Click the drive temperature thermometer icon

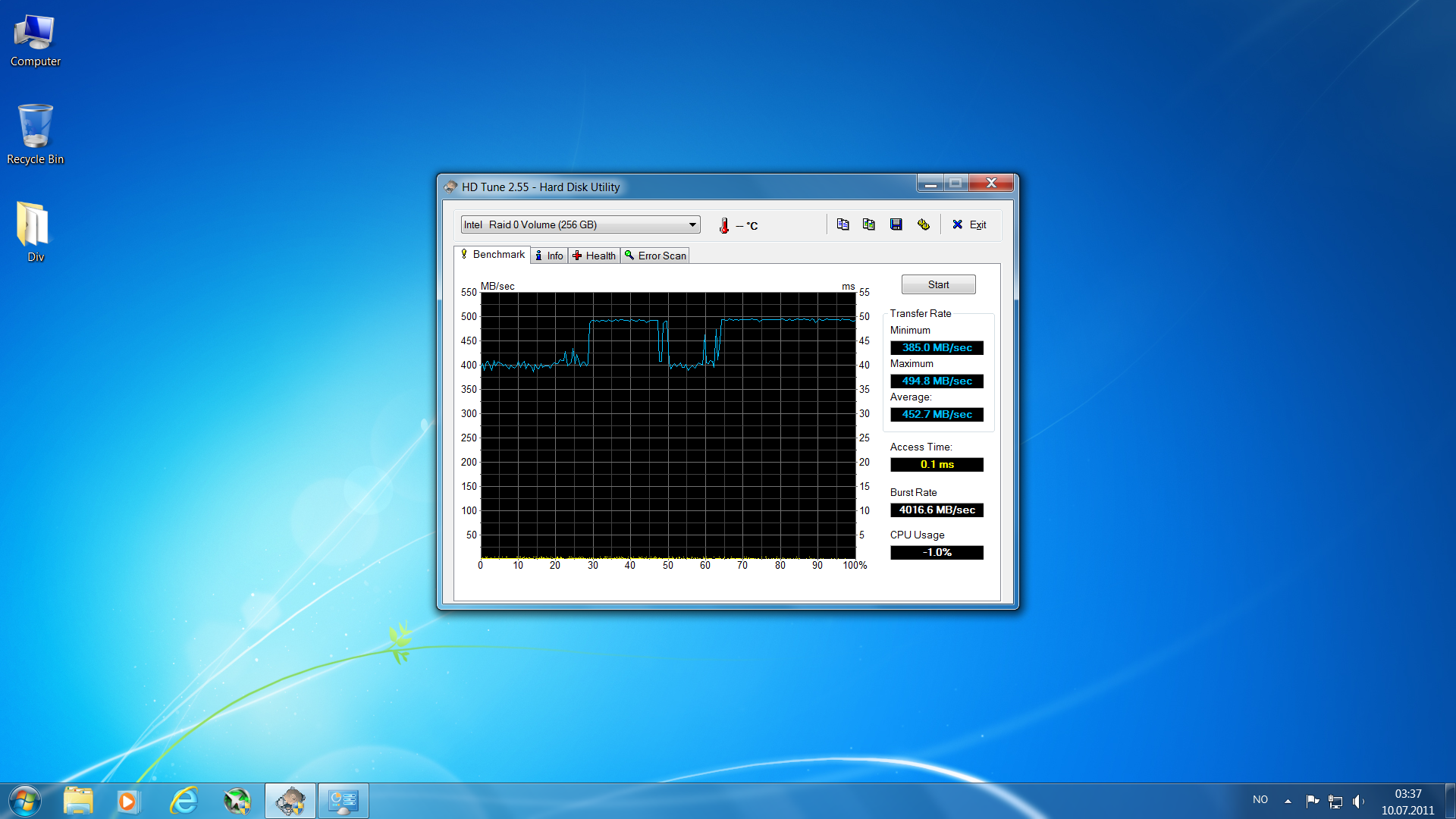(x=724, y=225)
